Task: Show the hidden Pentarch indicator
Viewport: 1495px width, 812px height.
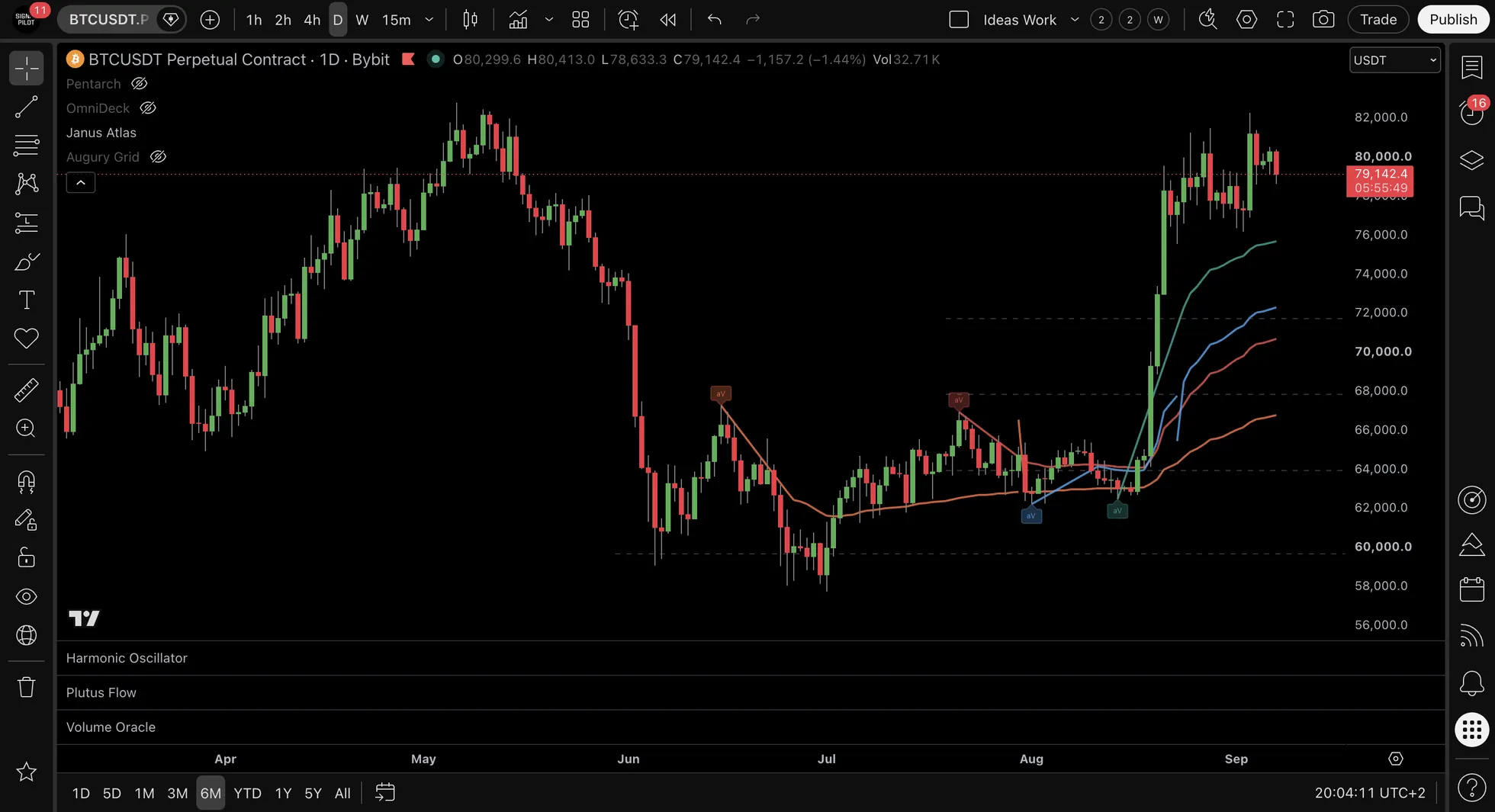Action: (140, 84)
